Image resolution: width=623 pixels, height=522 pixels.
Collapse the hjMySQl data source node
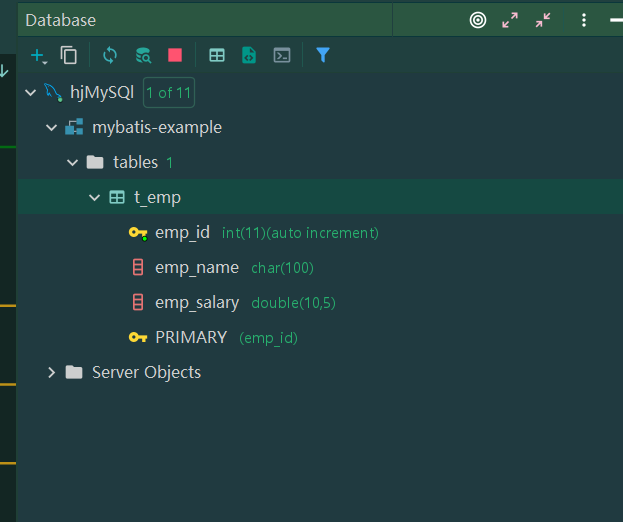31,93
